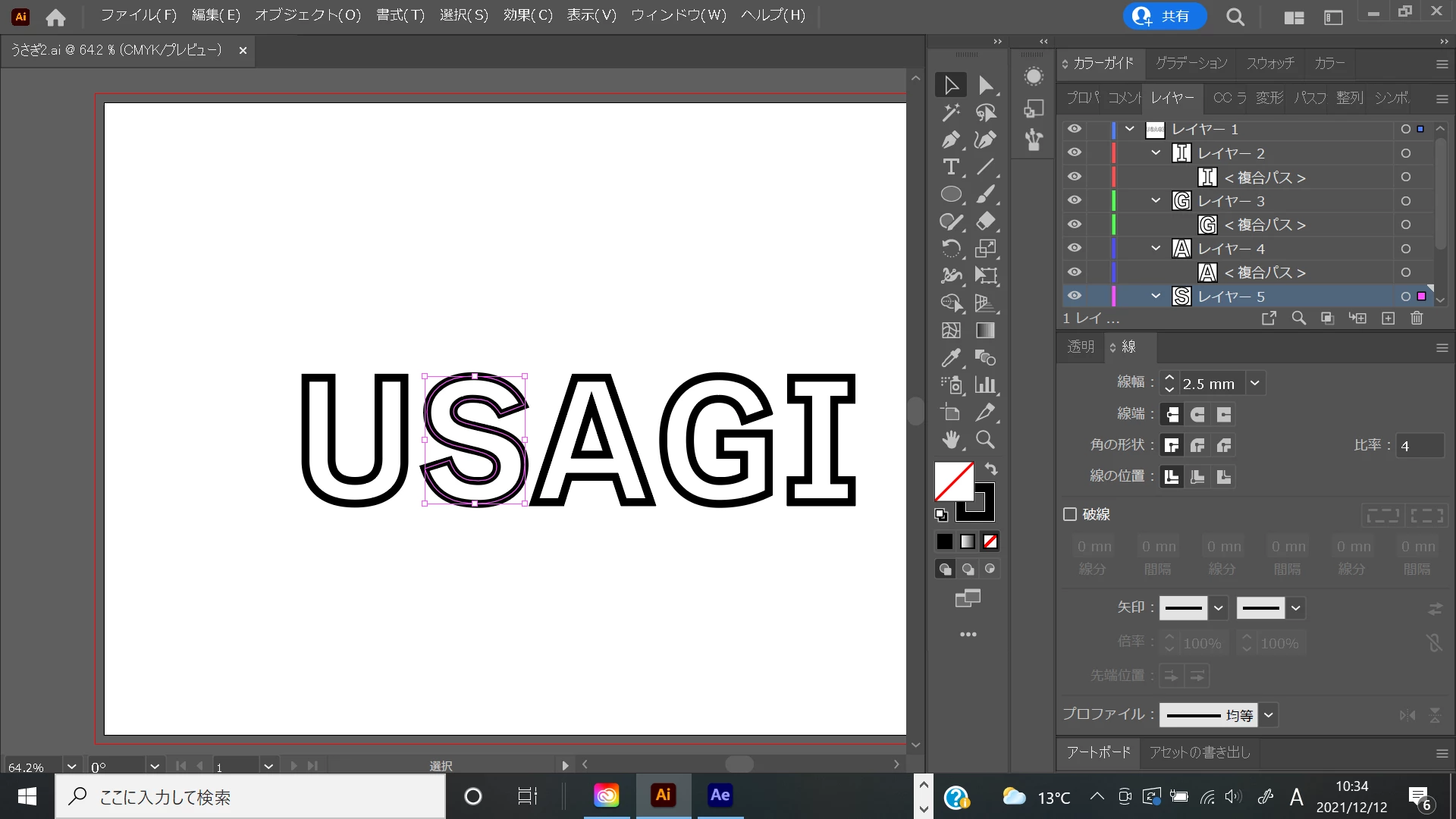
Task: Open the 効果(C) menu
Action: coord(528,15)
